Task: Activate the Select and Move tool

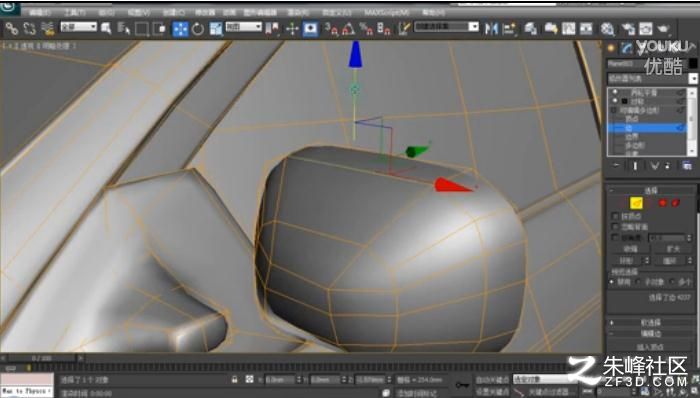Action: (x=180, y=29)
